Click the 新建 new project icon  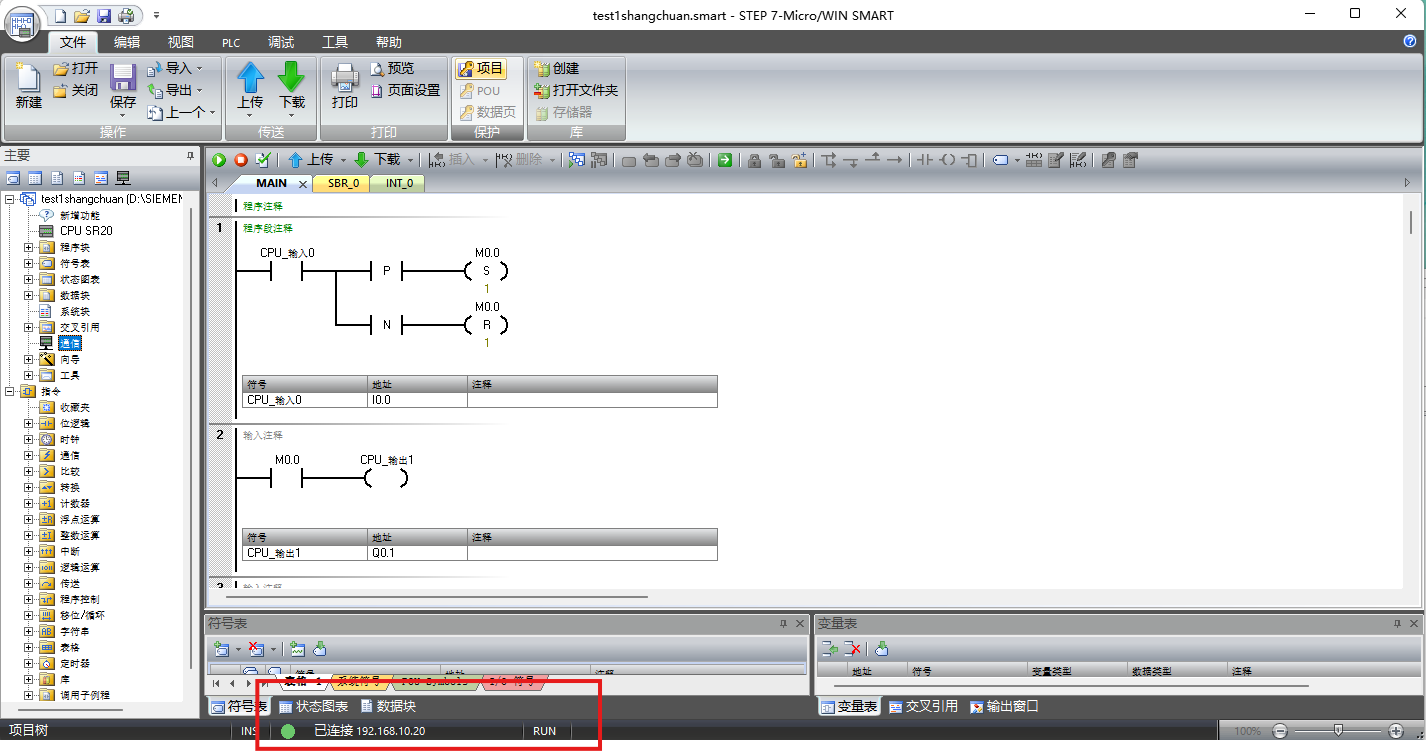(28, 78)
